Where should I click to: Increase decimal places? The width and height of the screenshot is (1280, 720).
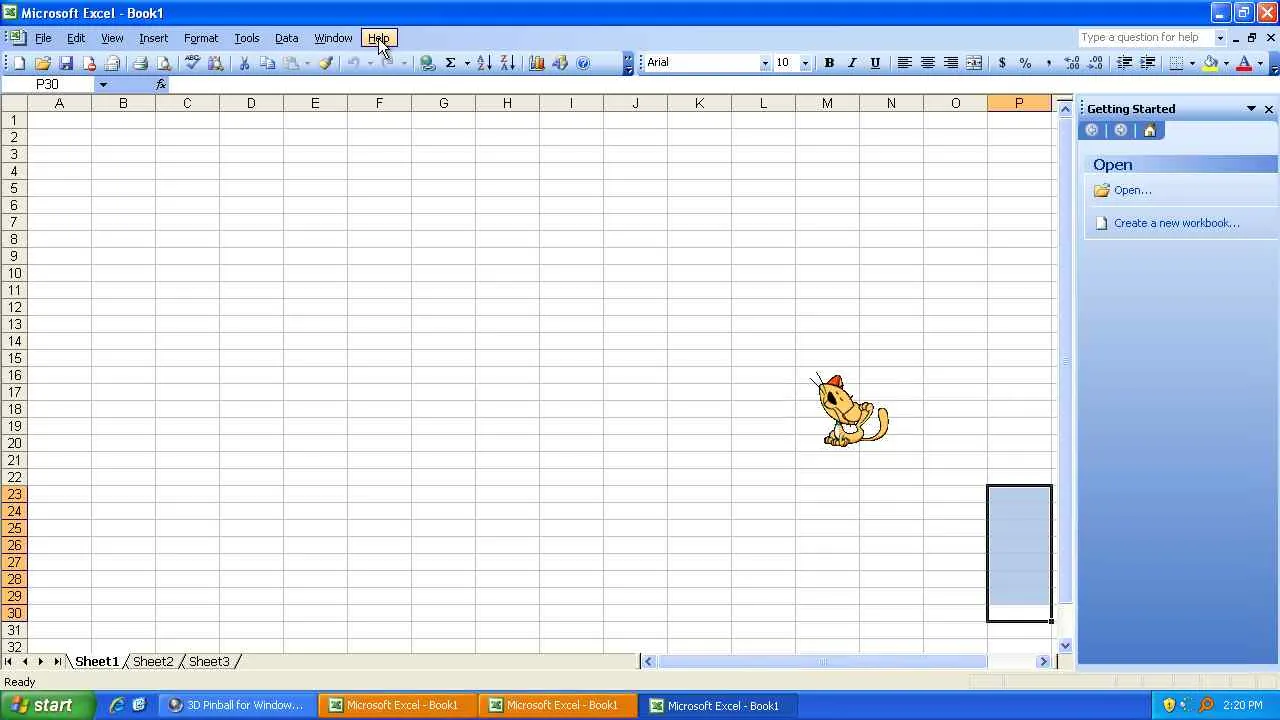[x=1072, y=63]
